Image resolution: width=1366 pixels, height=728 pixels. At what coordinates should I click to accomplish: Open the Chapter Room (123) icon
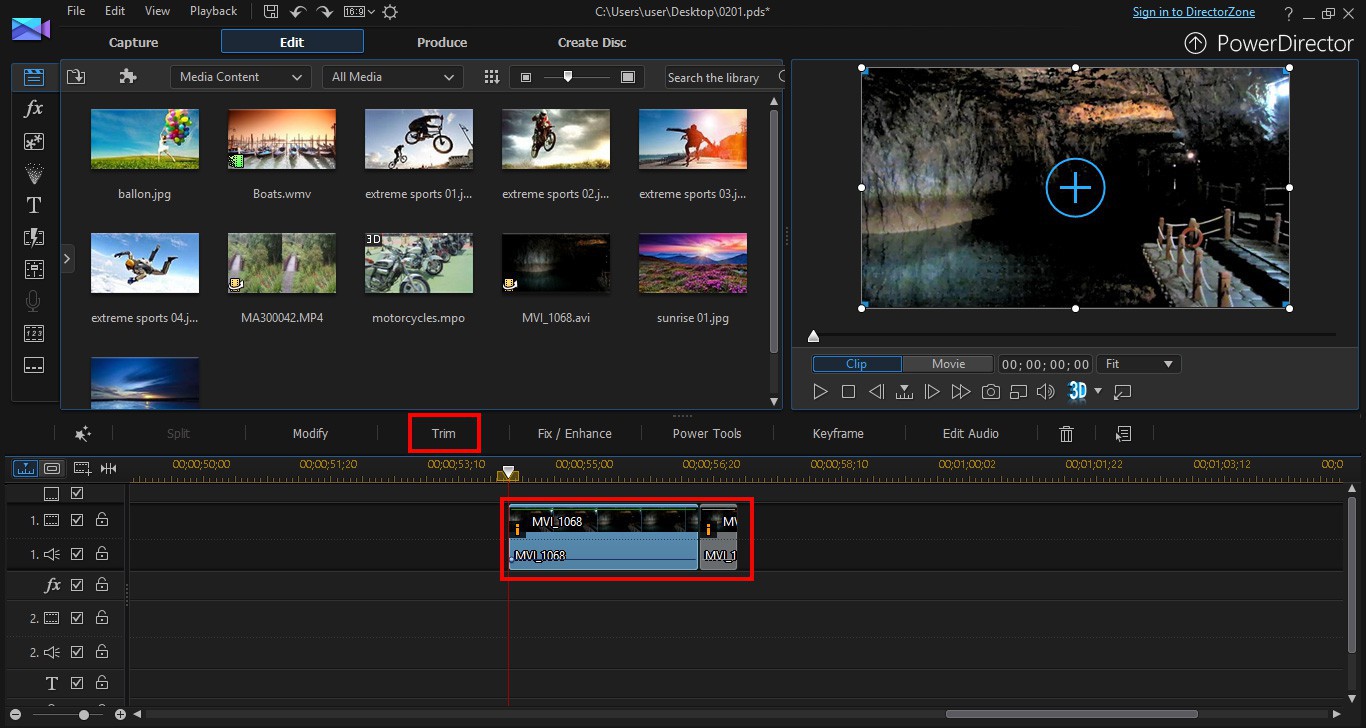34,333
